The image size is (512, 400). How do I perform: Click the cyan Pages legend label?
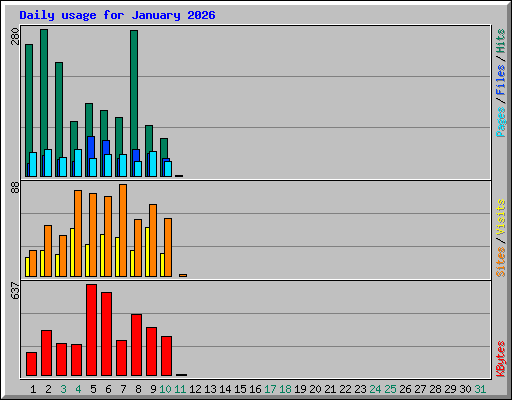point(501,122)
